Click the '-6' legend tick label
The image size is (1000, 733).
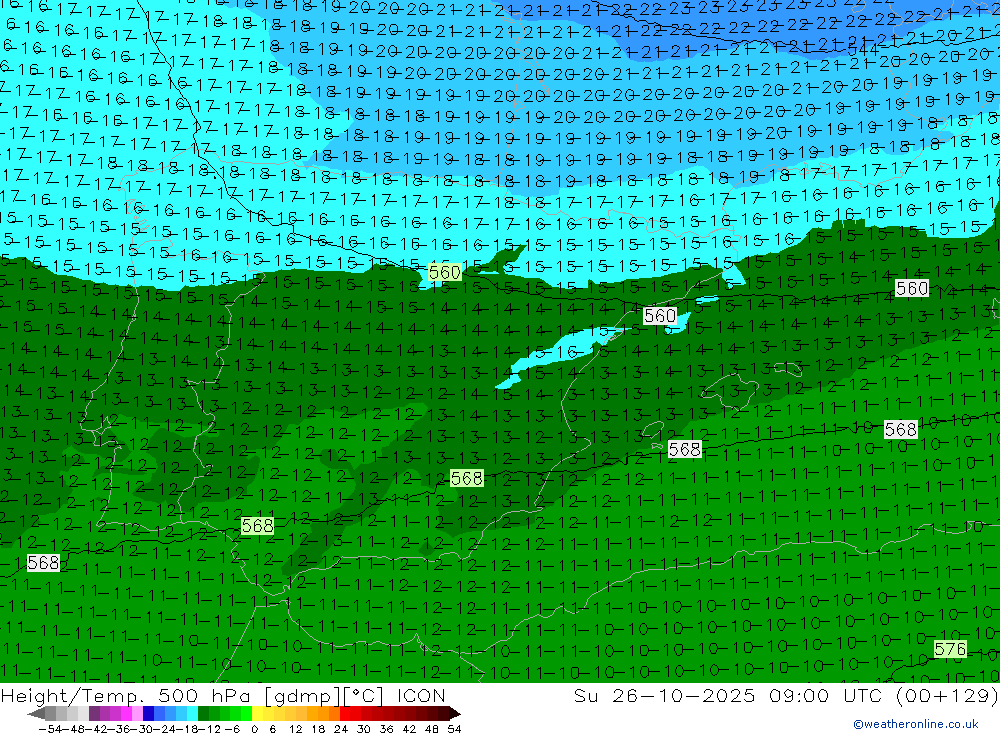(232, 729)
